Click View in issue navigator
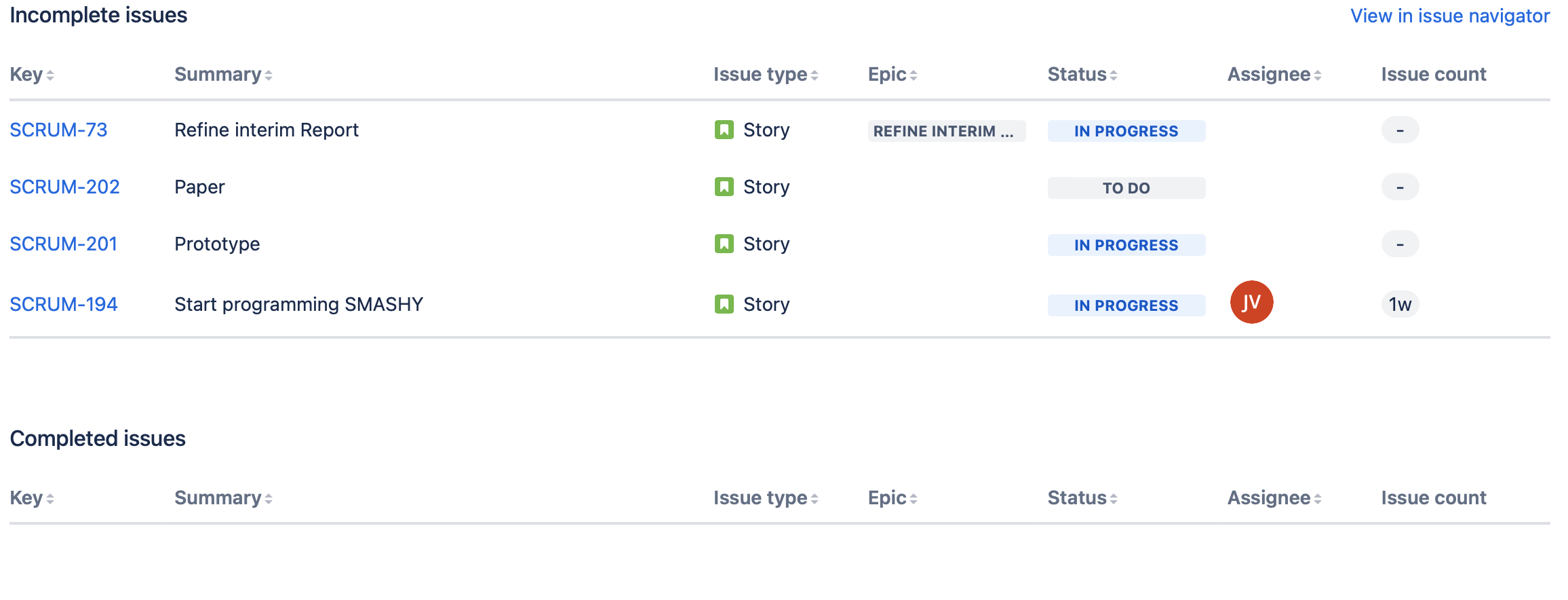1568x600 pixels. point(1449,16)
